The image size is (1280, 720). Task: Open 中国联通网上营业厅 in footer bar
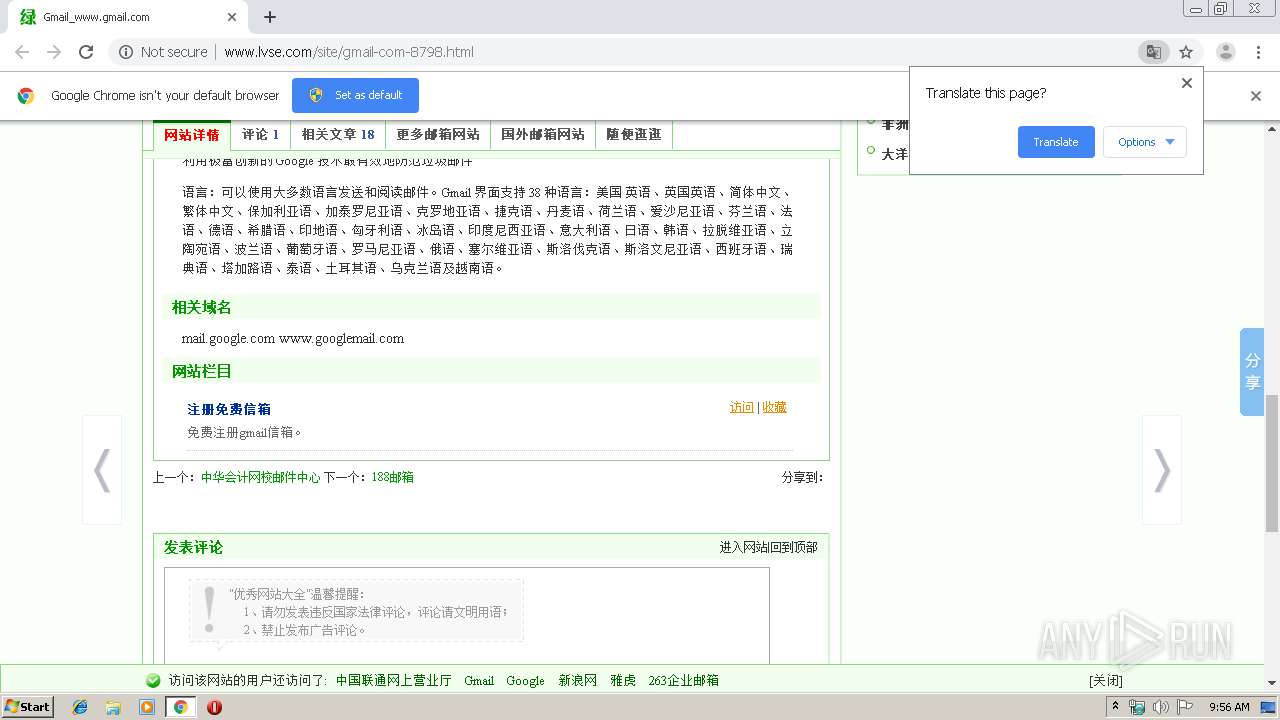tap(394, 680)
